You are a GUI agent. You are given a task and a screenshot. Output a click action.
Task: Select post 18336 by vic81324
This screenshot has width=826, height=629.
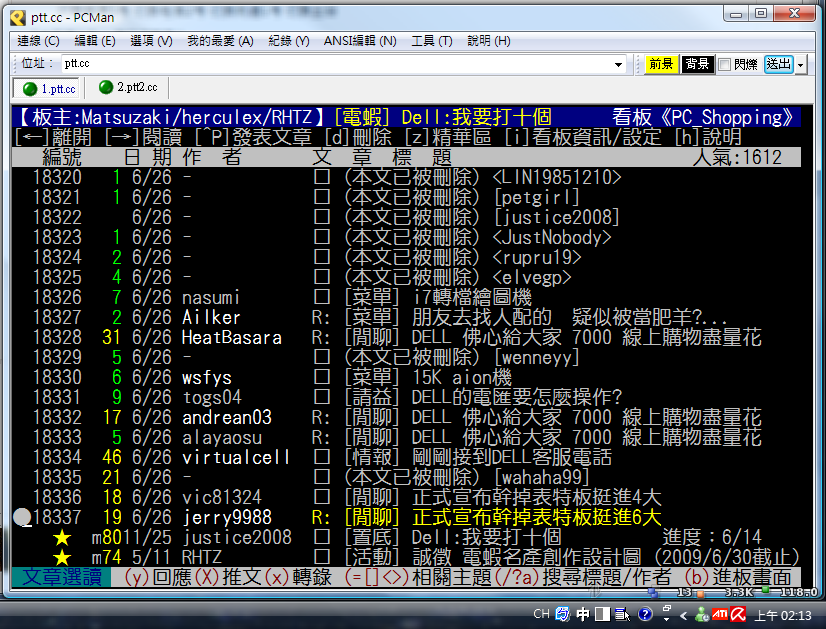[x=406, y=497]
